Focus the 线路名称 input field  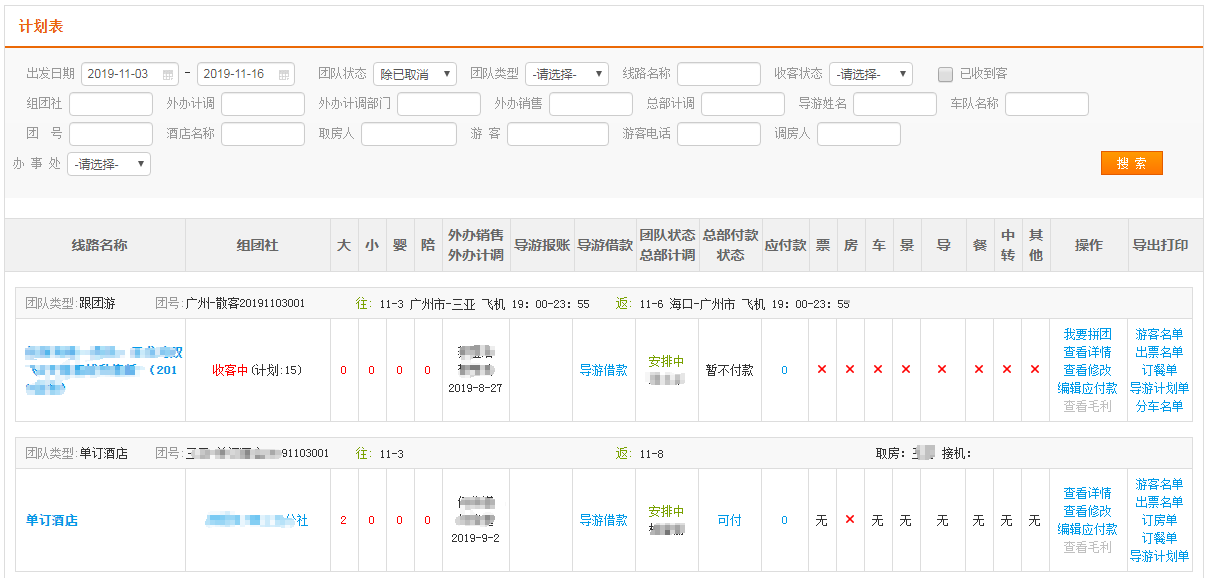tap(718, 74)
